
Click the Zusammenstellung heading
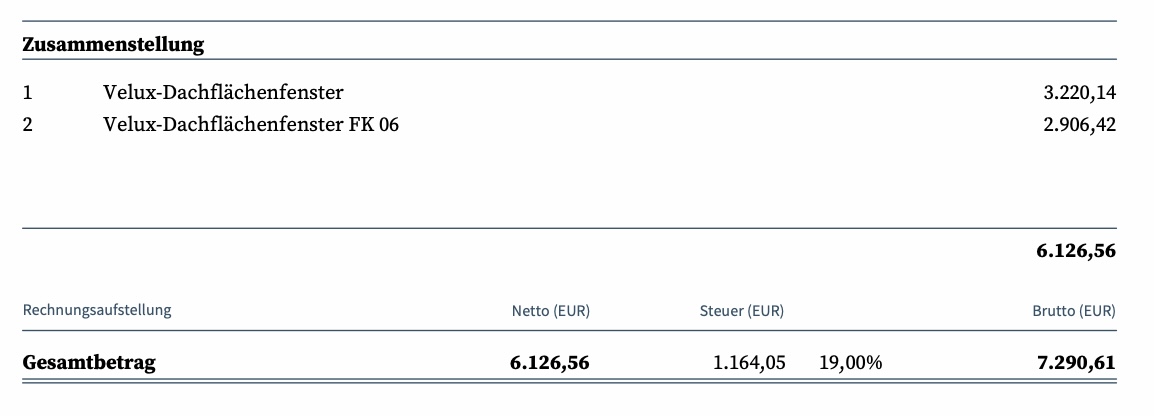(113, 44)
